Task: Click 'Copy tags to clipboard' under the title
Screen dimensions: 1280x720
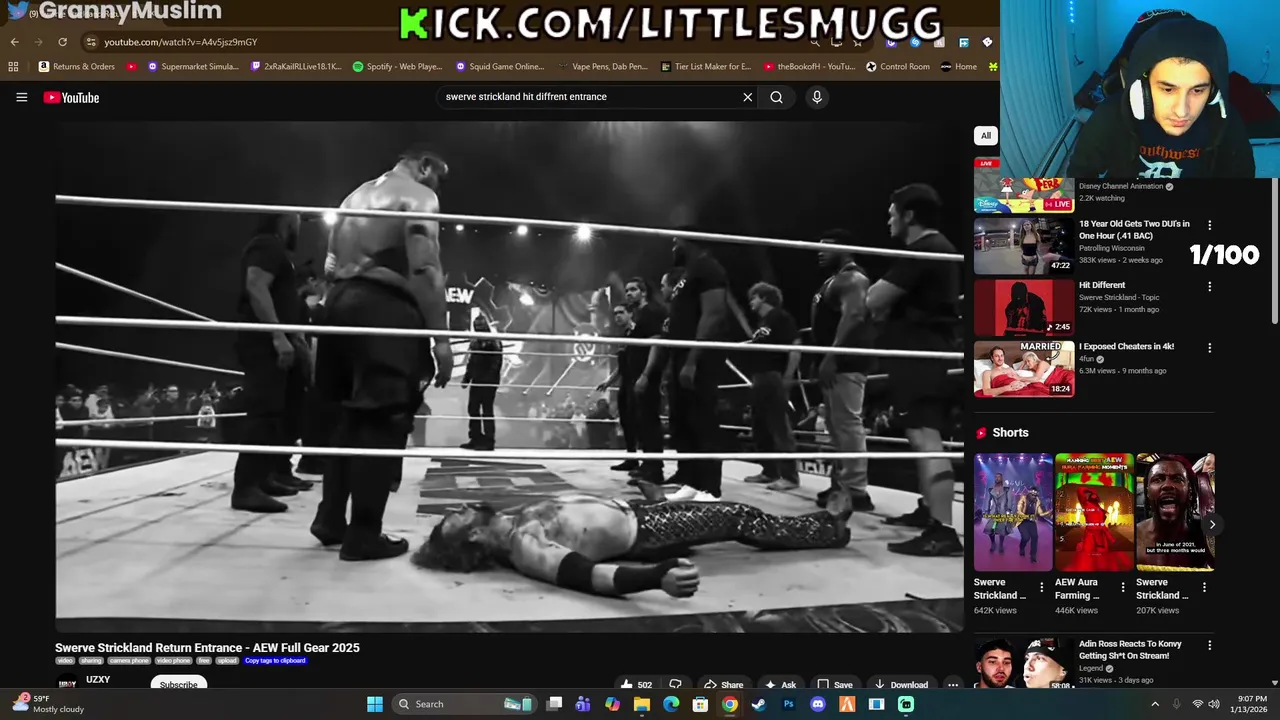Action: (x=275, y=661)
